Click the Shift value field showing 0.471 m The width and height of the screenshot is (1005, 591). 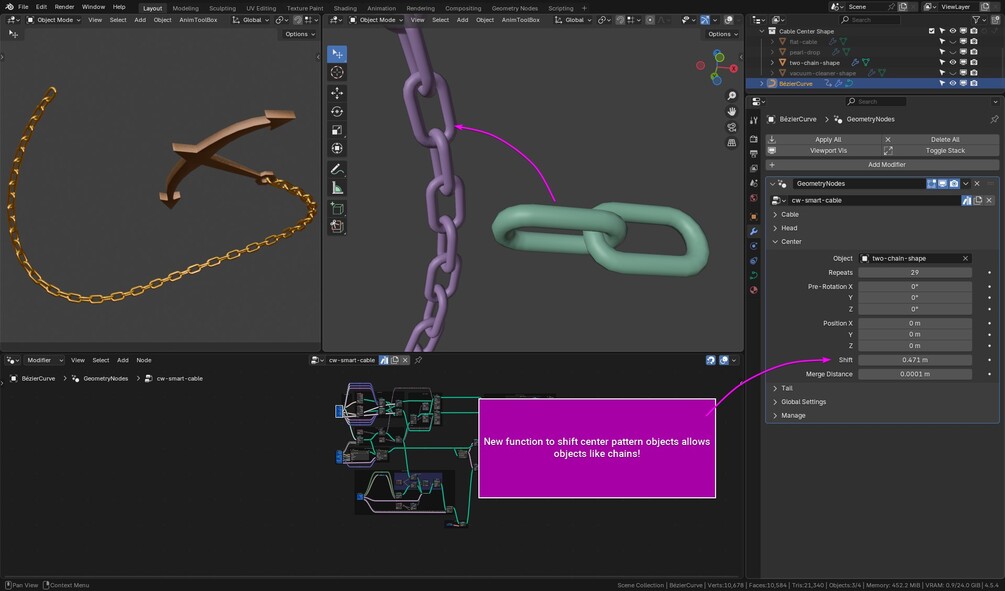(914, 360)
